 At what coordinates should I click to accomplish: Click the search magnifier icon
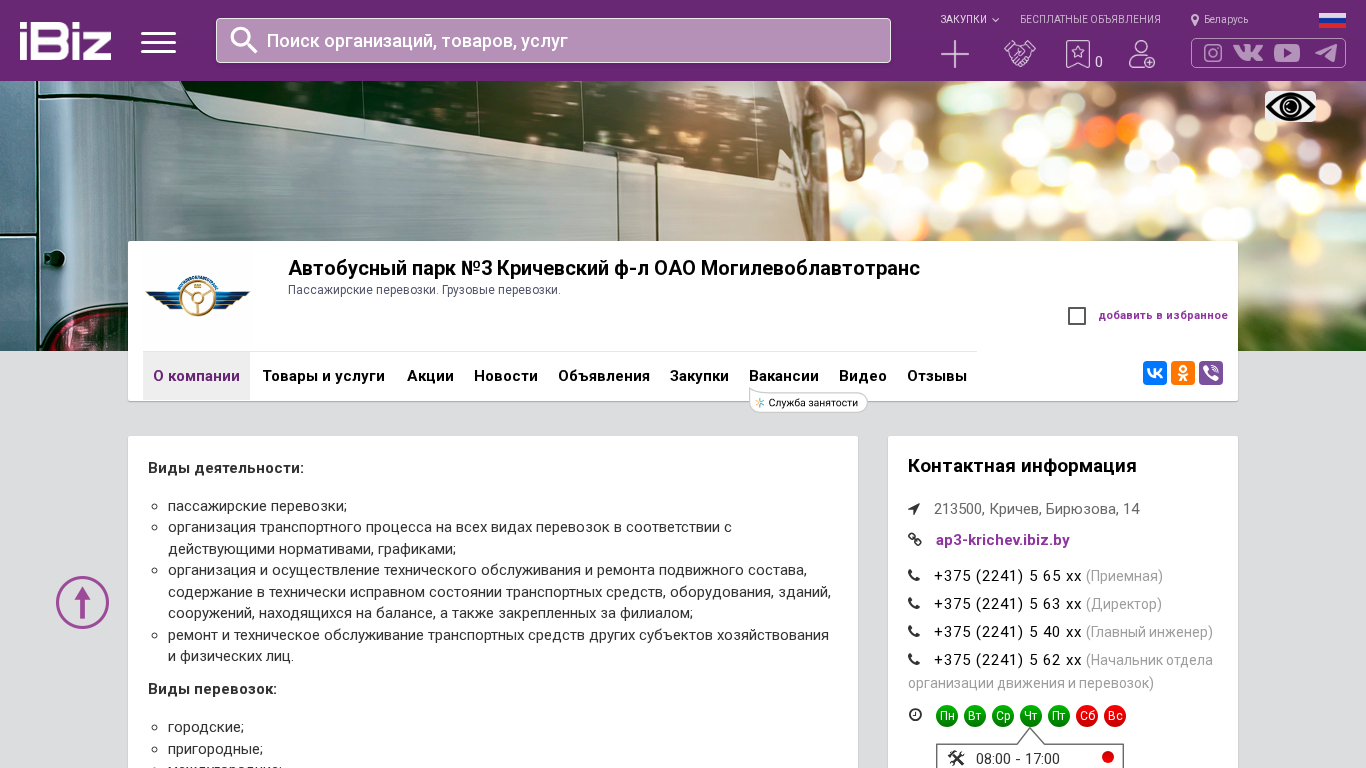click(244, 40)
